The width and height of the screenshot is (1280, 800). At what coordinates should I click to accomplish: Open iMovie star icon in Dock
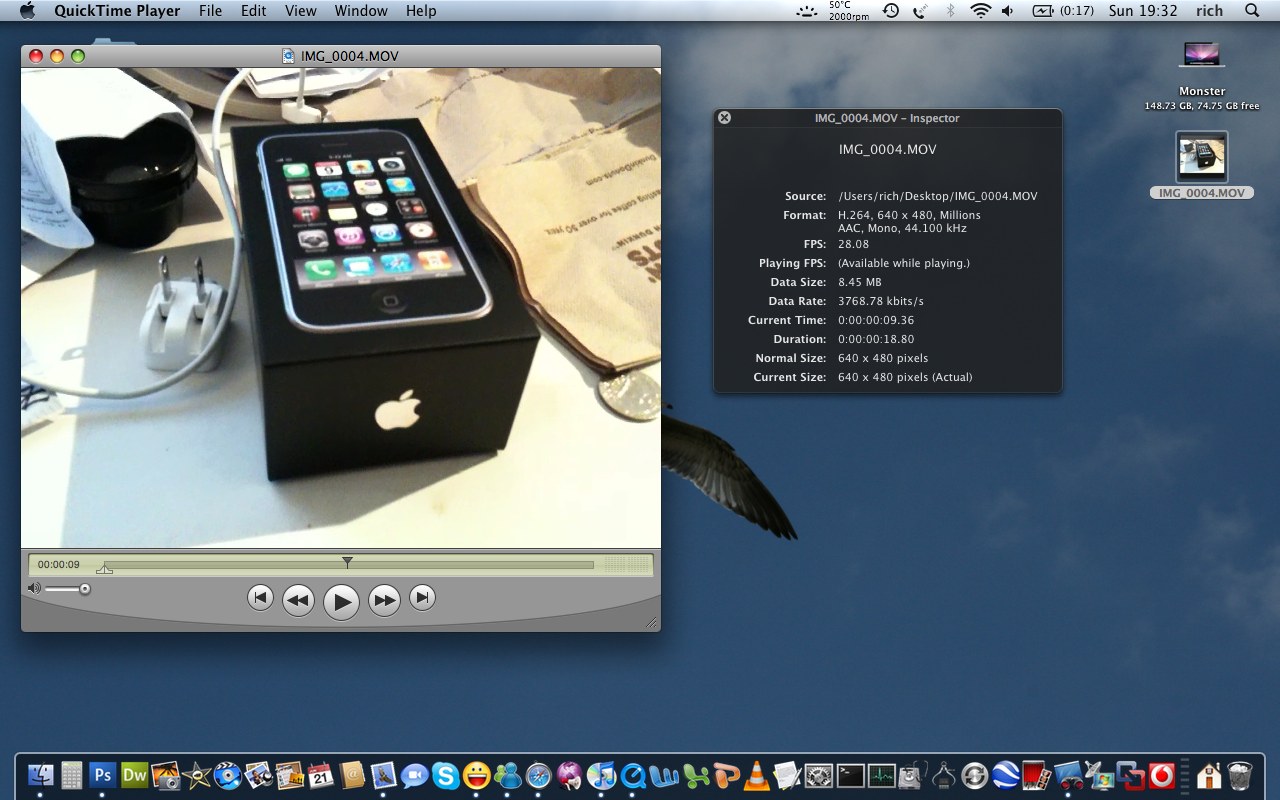click(197, 775)
